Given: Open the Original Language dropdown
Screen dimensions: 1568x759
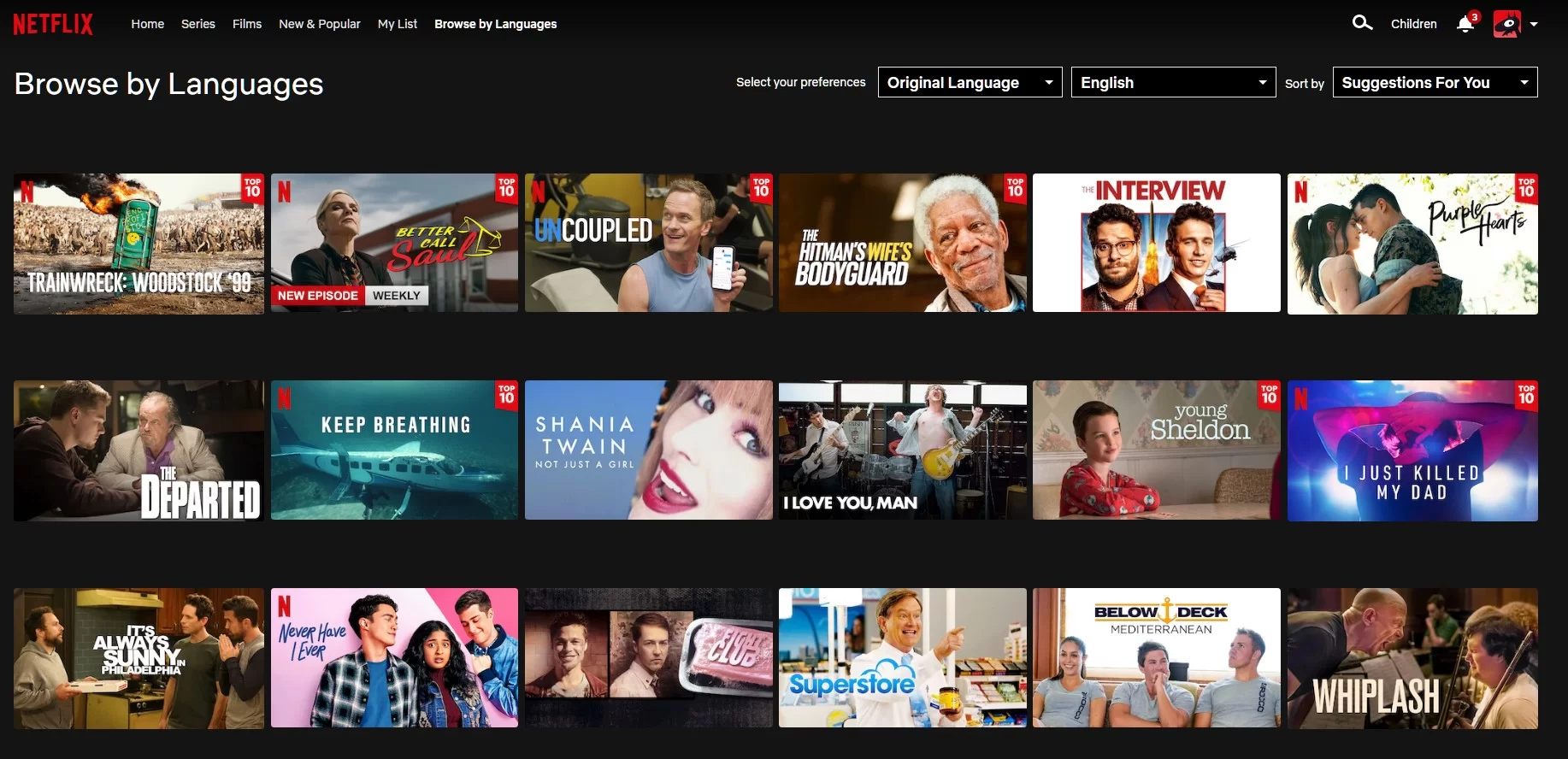Looking at the screenshot, I should 970,82.
